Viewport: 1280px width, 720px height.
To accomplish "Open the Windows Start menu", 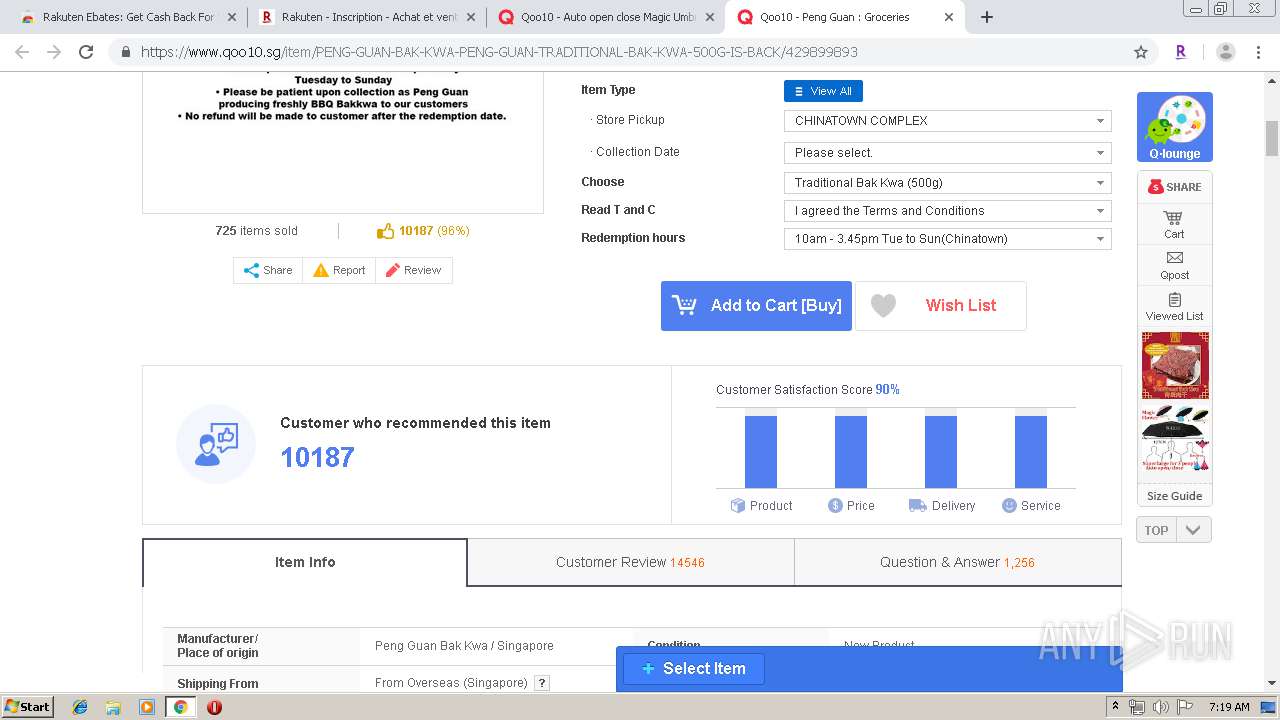I will 28,707.
